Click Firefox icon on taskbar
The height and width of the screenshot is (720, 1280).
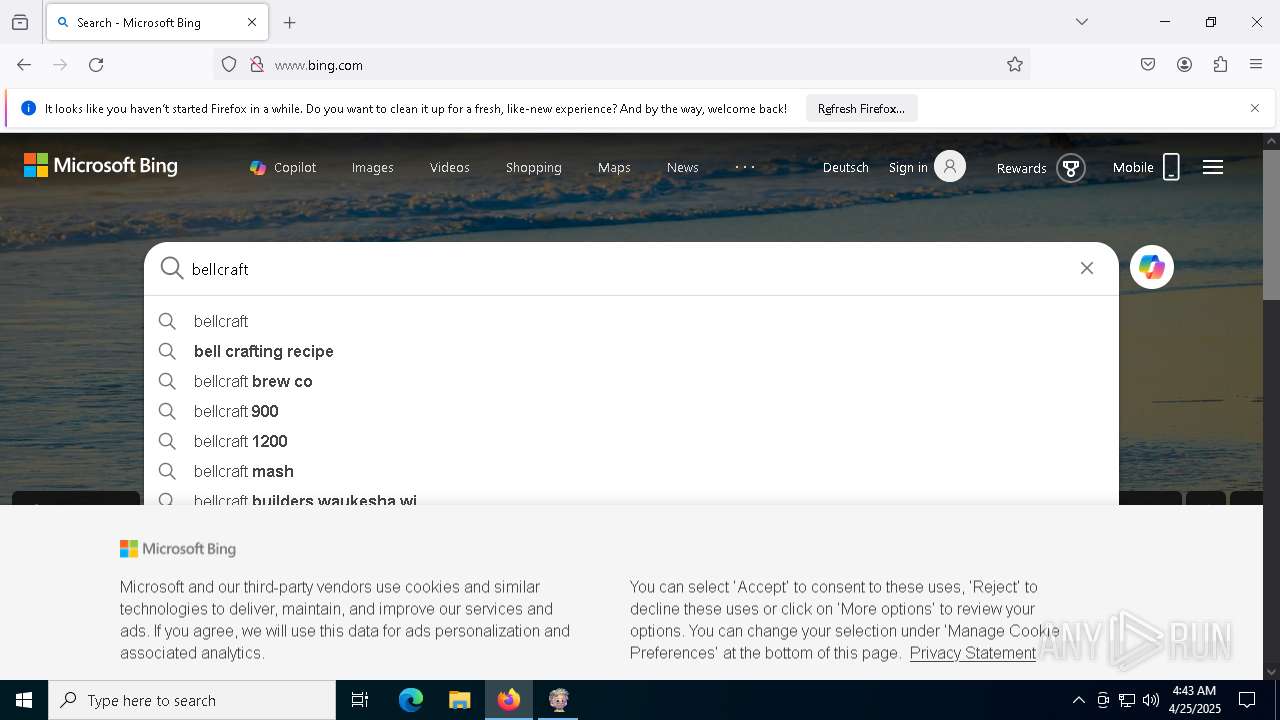509,700
